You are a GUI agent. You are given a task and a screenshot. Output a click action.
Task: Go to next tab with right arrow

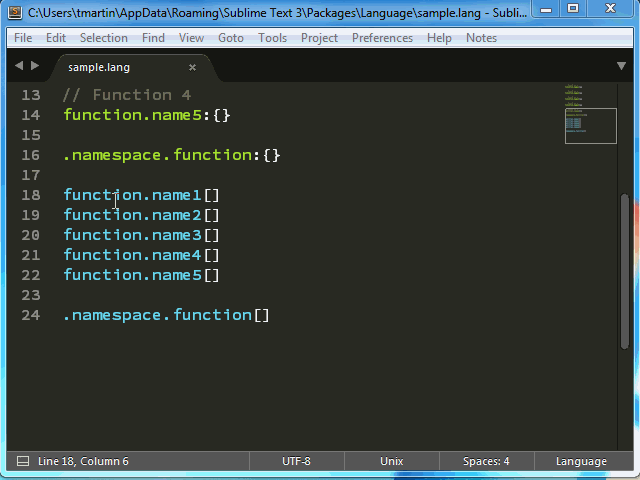click(x=35, y=65)
